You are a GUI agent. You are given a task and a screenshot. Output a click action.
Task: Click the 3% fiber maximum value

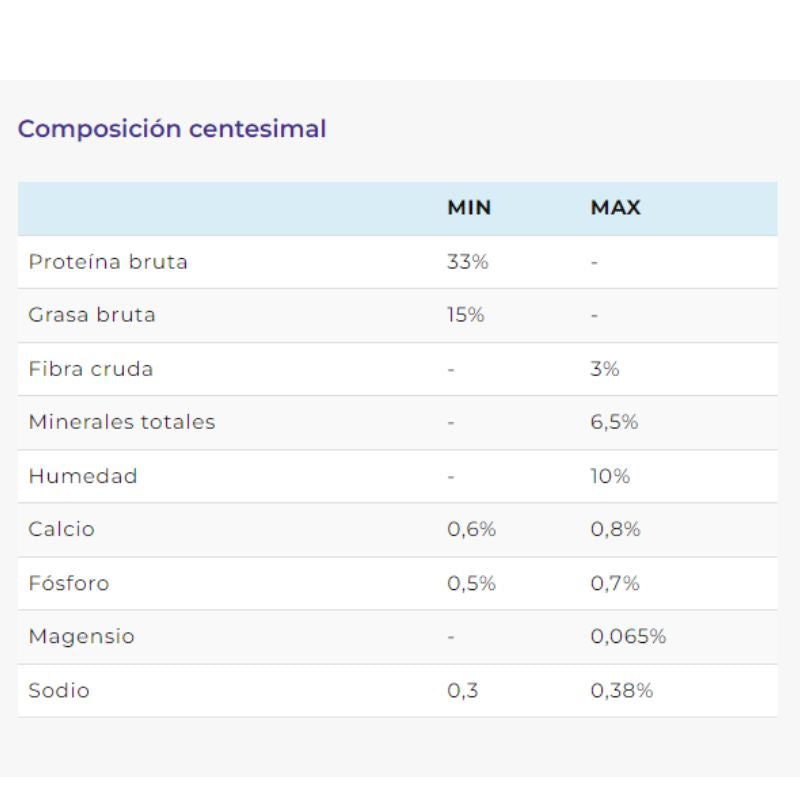pyautogui.click(x=605, y=369)
